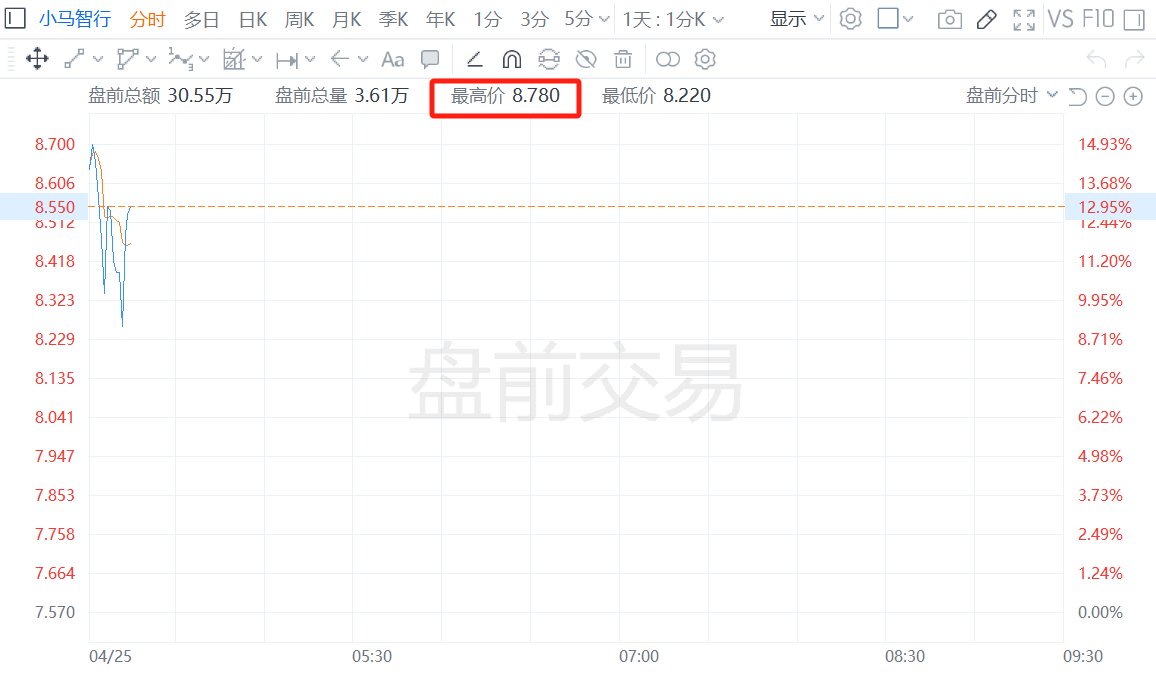
Task: Reset chart zoom with return arrow
Action: tap(1077, 96)
